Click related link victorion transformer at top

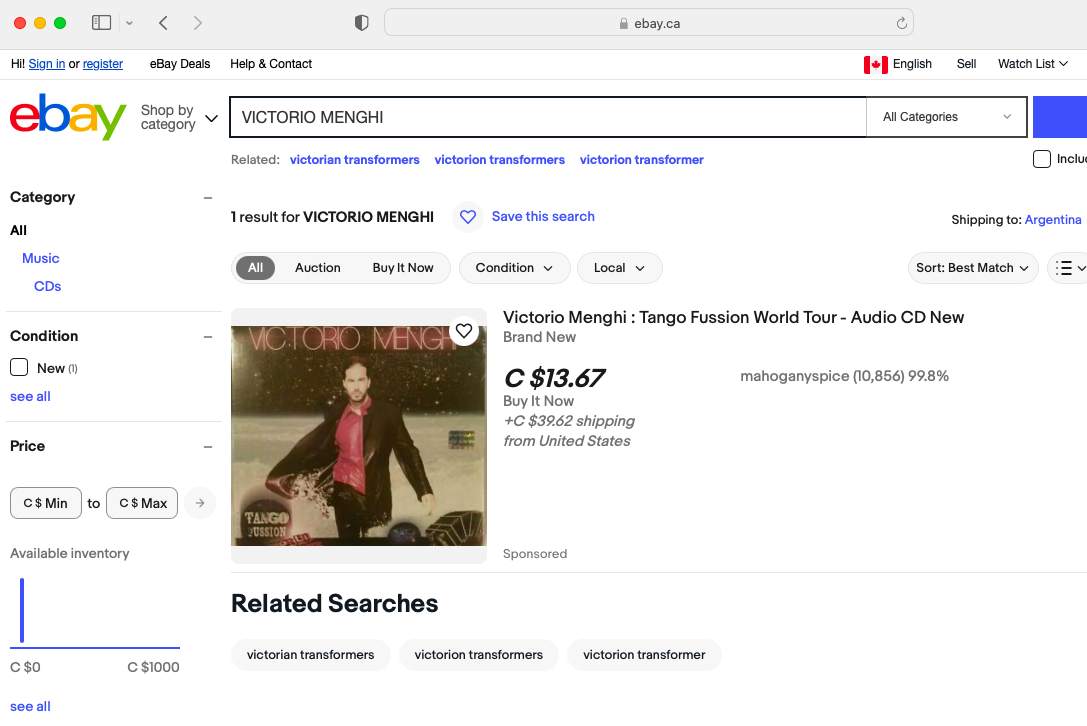pos(642,159)
